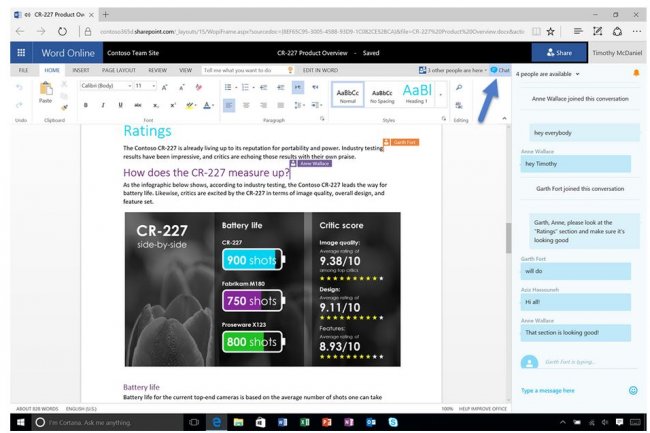Open OneNote from the taskbar

click(x=349, y=422)
